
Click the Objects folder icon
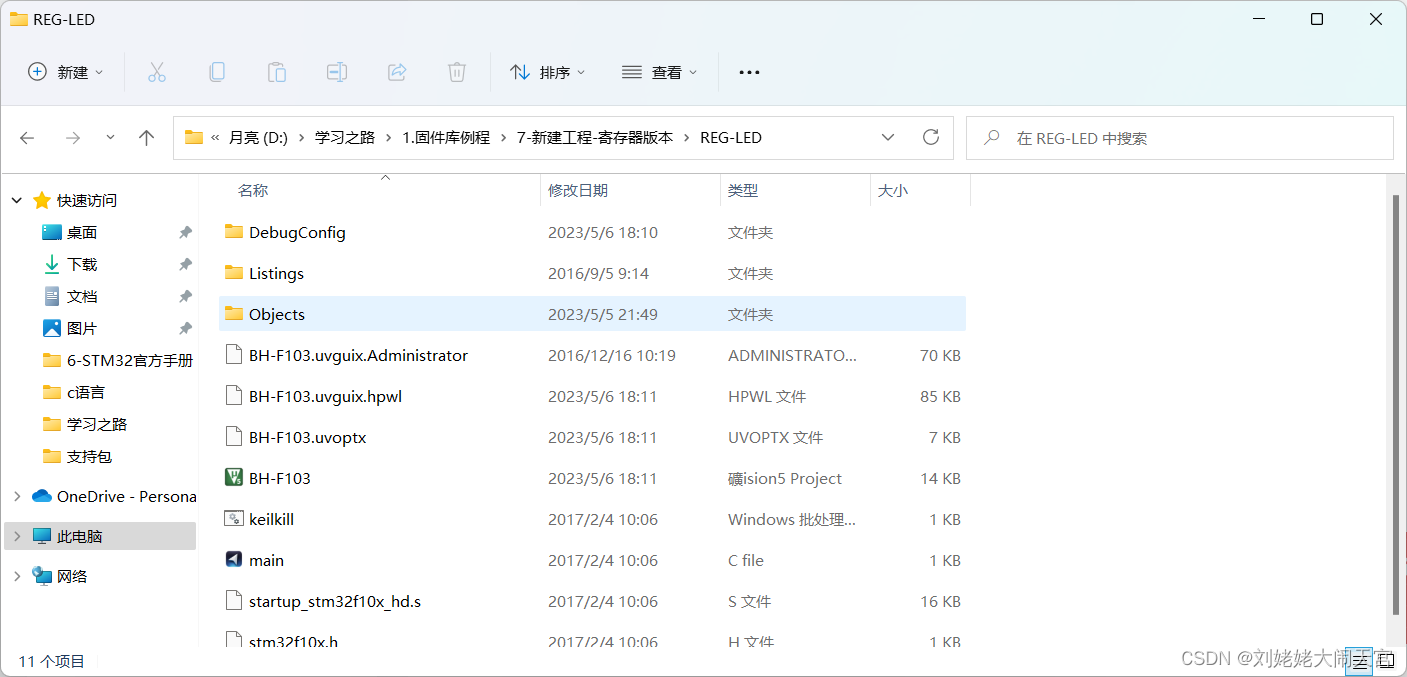click(x=234, y=314)
